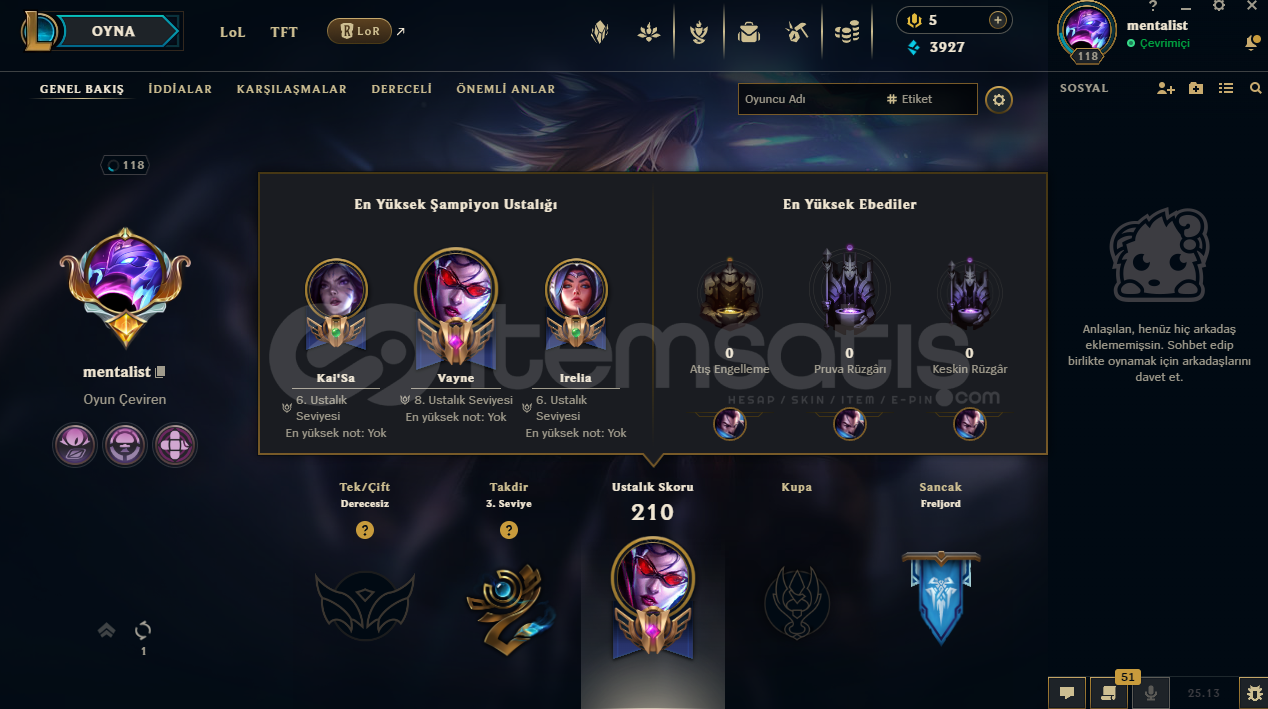This screenshot has width=1268, height=709.
Task: Open the chat window icon
Action: pos(1067,692)
